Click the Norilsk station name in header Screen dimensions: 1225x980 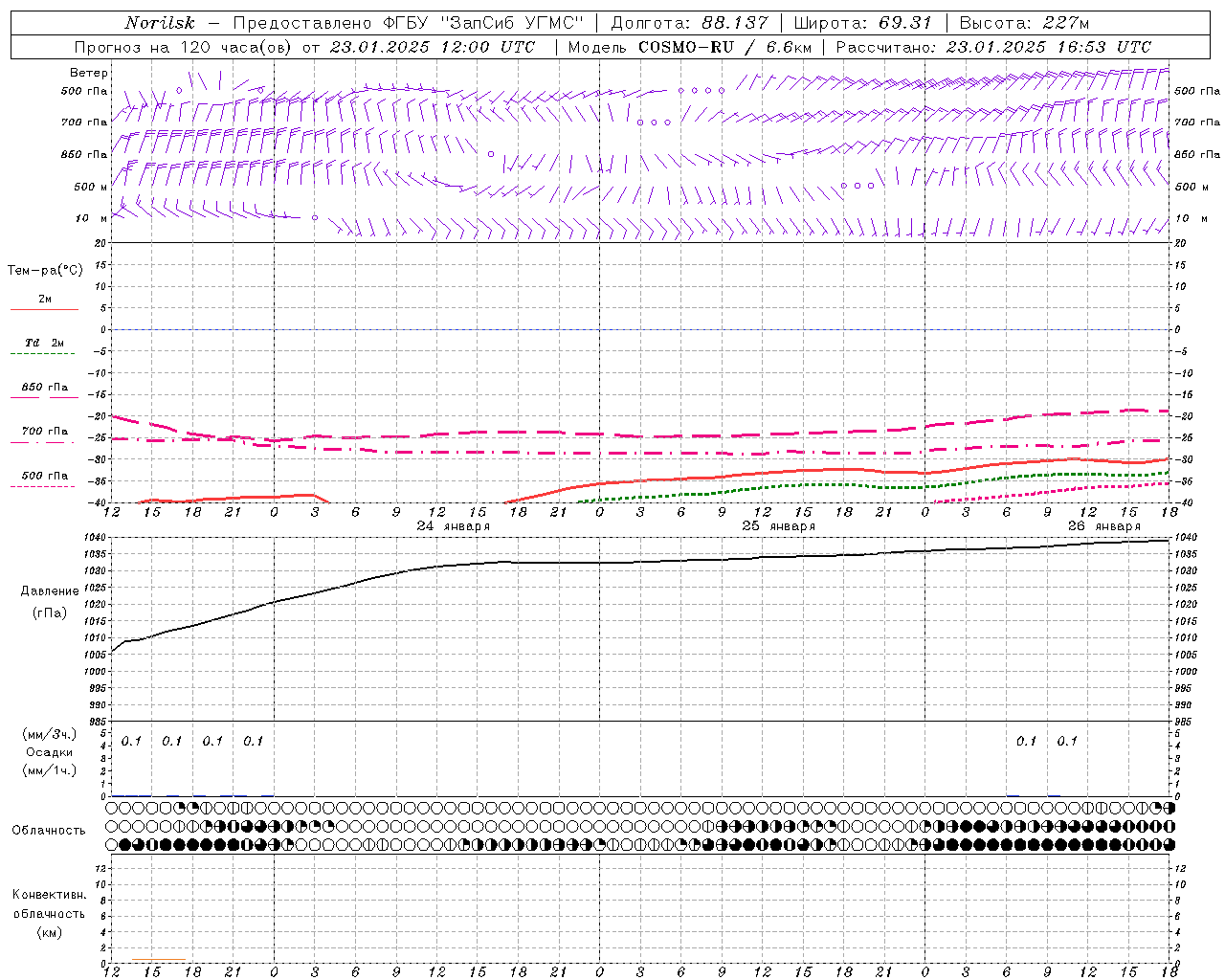point(159,23)
